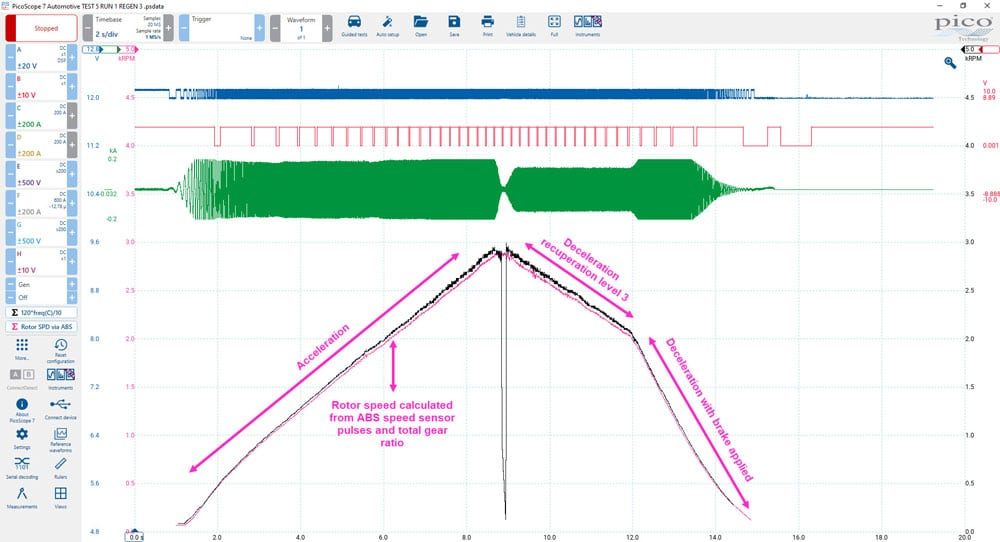The width and height of the screenshot is (1000, 542).
Task: Print the current view
Action: [487, 26]
